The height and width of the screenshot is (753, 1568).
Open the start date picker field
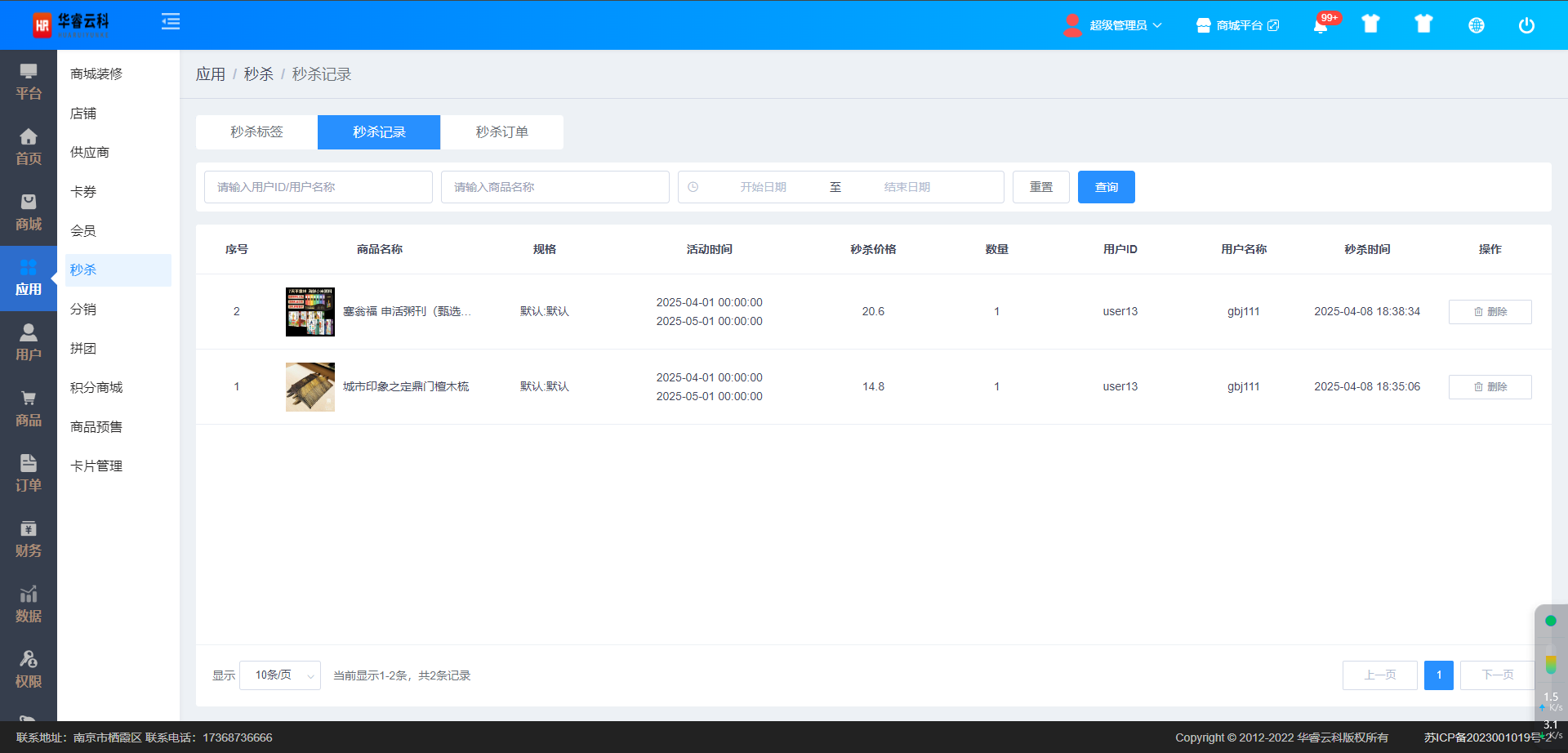pos(763,187)
